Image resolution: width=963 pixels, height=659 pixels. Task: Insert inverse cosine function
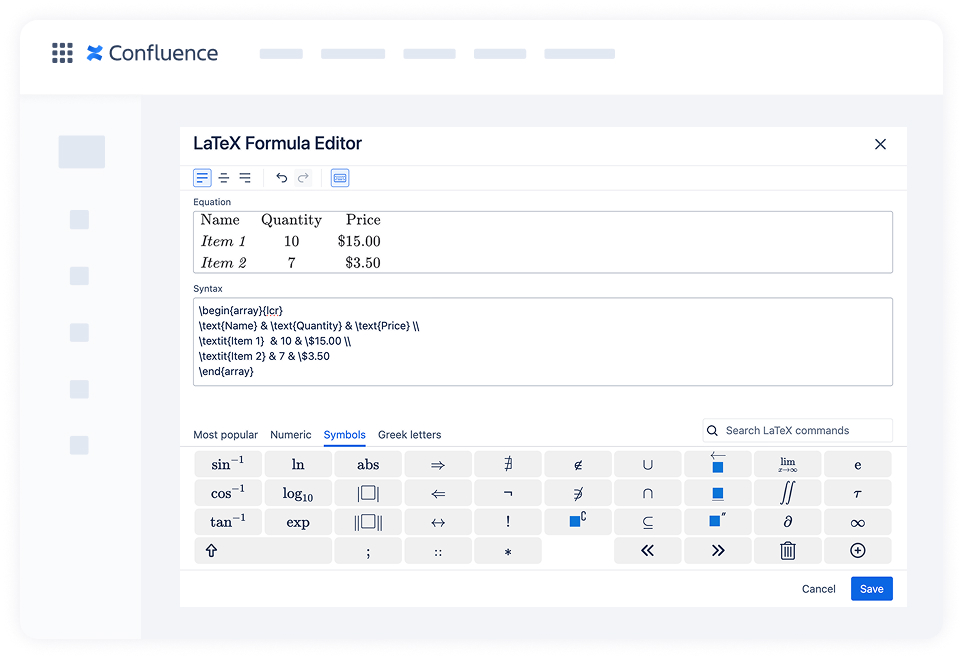point(228,493)
